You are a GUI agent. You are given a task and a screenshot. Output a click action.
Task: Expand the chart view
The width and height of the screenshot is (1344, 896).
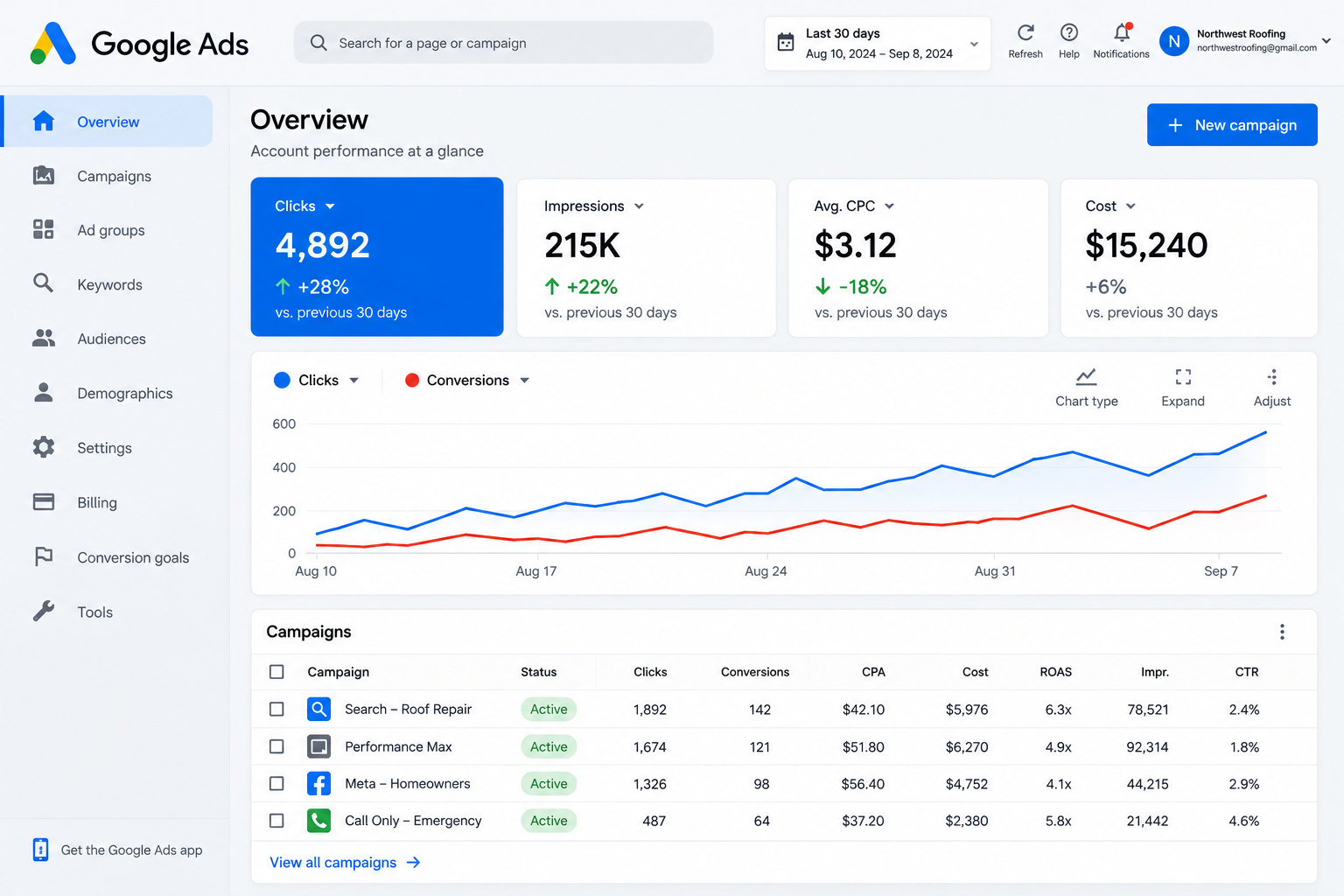pyautogui.click(x=1183, y=388)
